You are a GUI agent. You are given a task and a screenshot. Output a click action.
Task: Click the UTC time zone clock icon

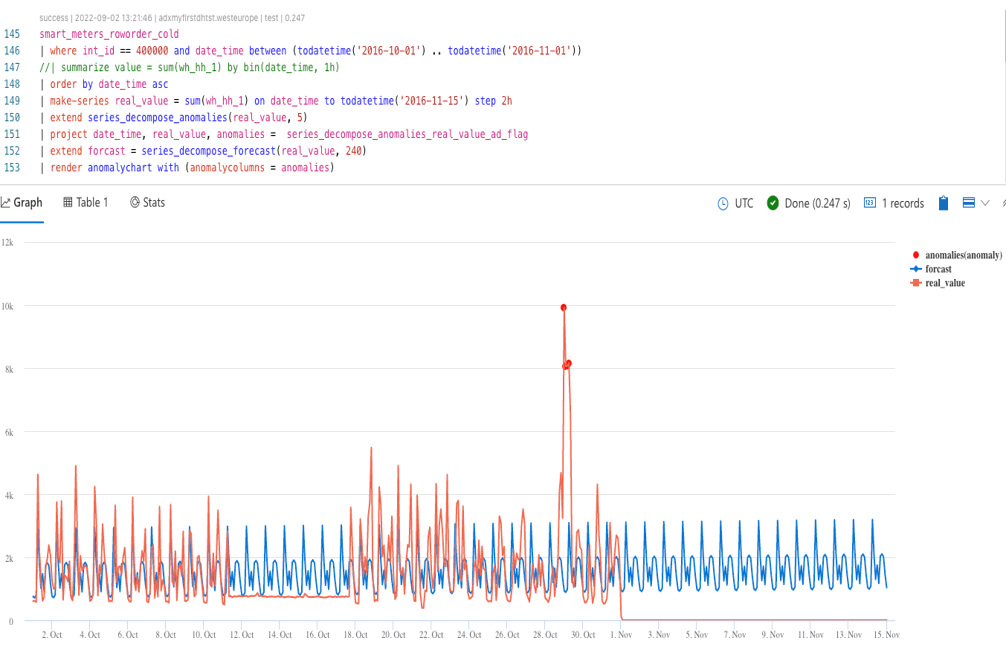722,203
